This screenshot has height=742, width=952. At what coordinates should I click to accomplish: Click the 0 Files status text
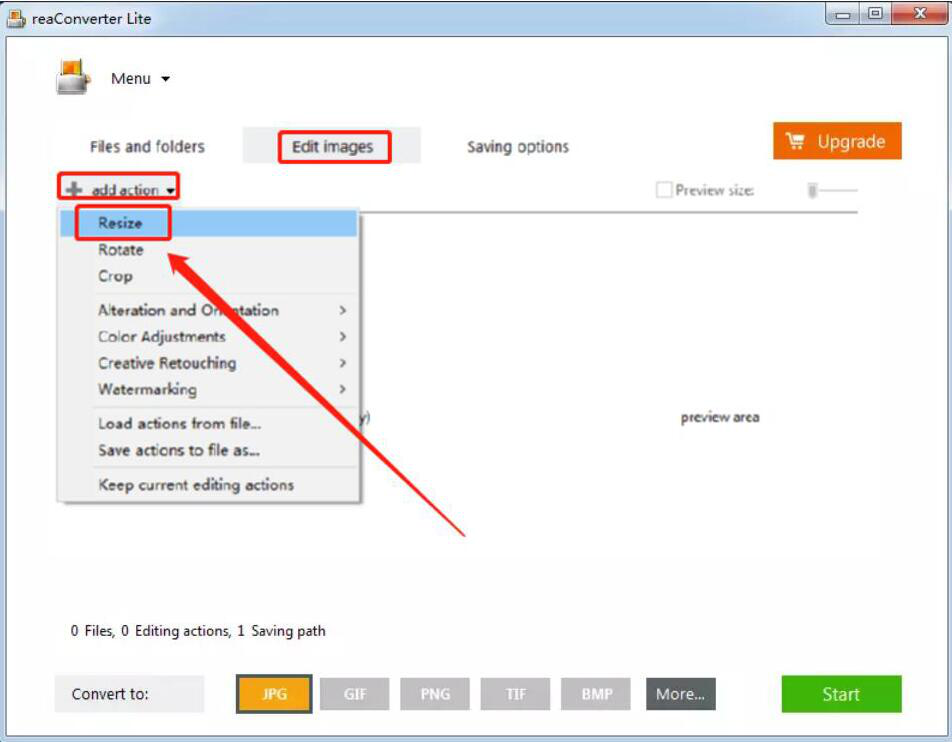coord(92,631)
